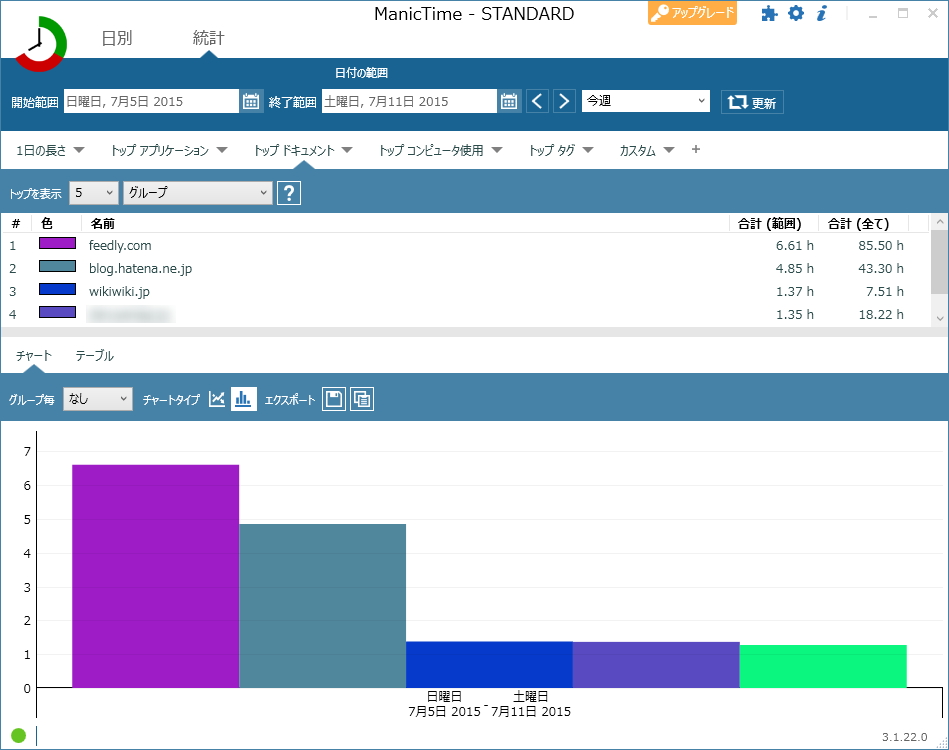Click the list scrollbar up arrow
The image size is (949, 750).
click(x=940, y=222)
